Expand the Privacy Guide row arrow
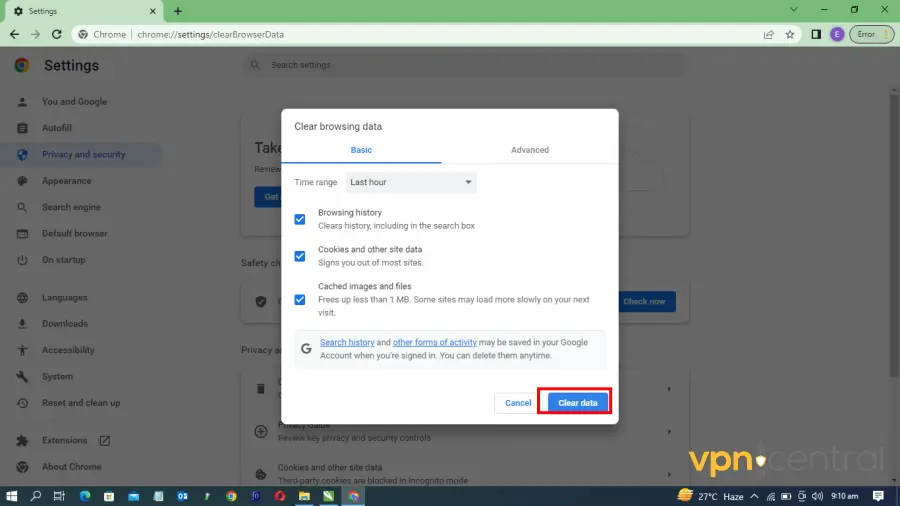 pos(669,431)
